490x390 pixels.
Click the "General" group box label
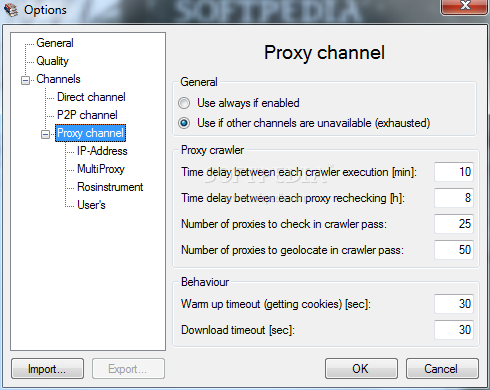199,82
